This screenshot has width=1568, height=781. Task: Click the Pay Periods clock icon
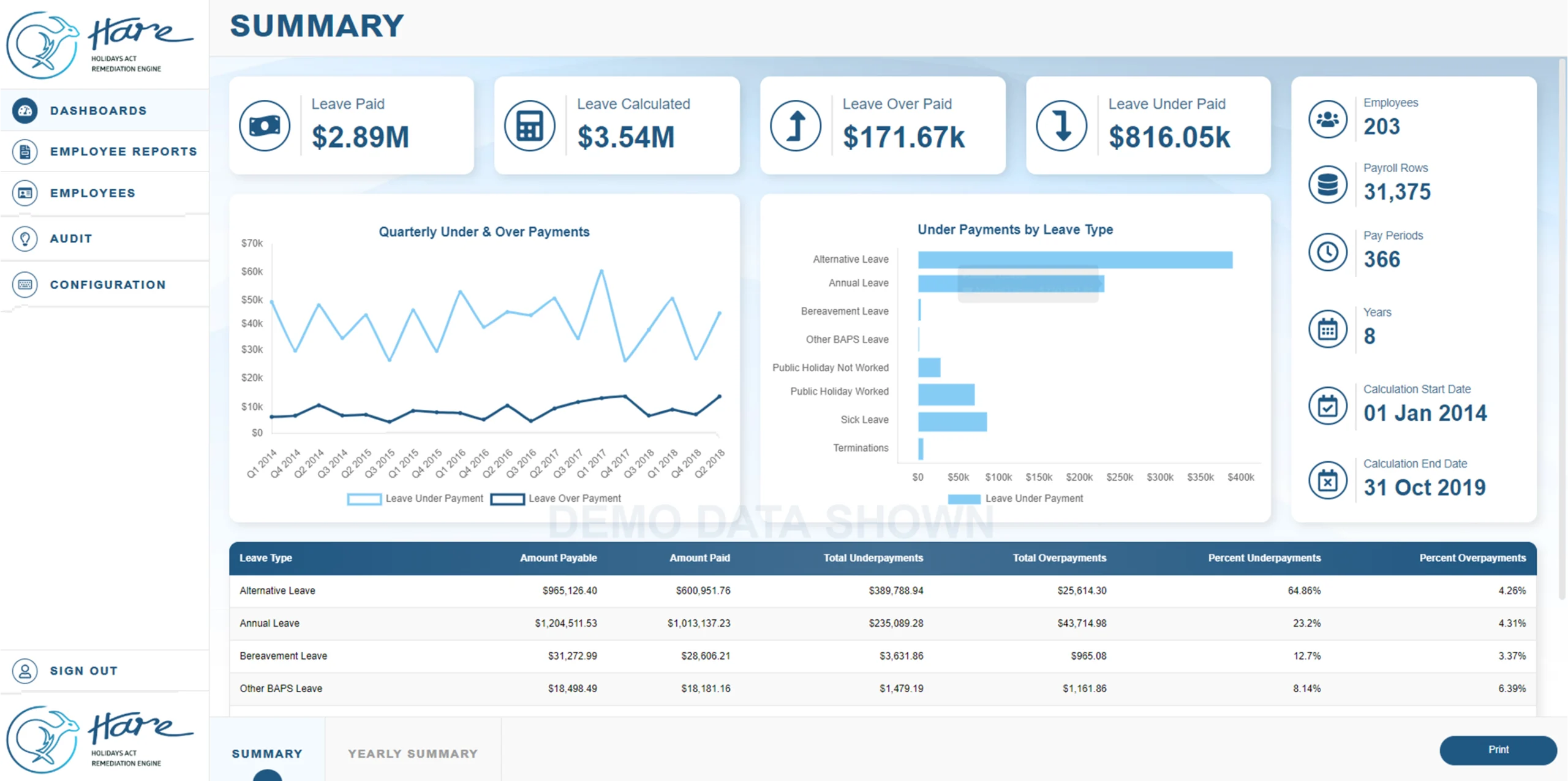[x=1327, y=252]
